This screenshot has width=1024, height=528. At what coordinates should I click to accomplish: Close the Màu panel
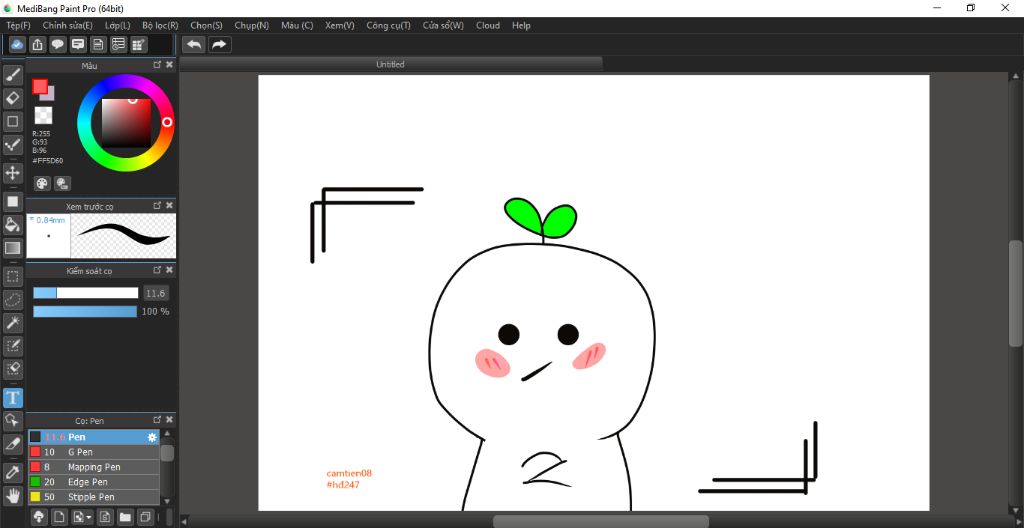pos(169,65)
